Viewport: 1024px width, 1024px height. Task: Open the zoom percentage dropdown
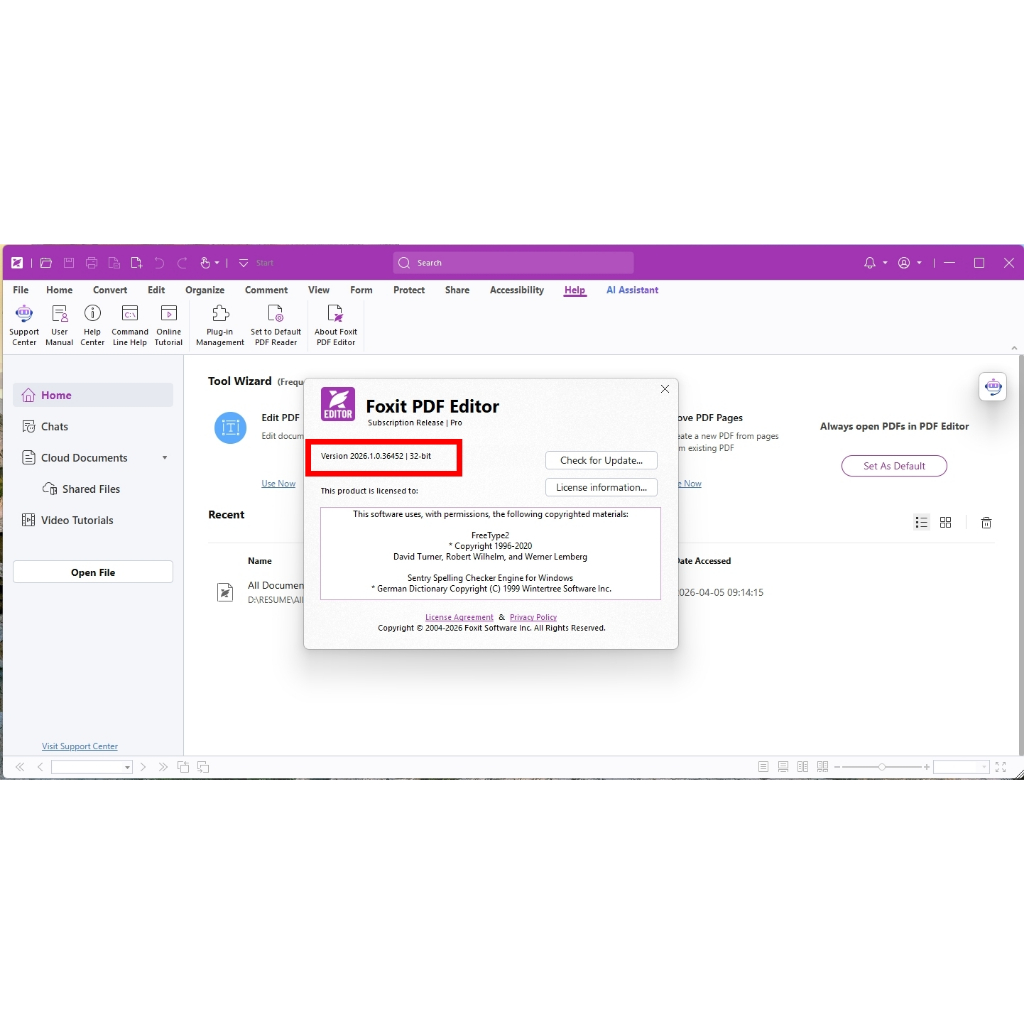tap(984, 767)
